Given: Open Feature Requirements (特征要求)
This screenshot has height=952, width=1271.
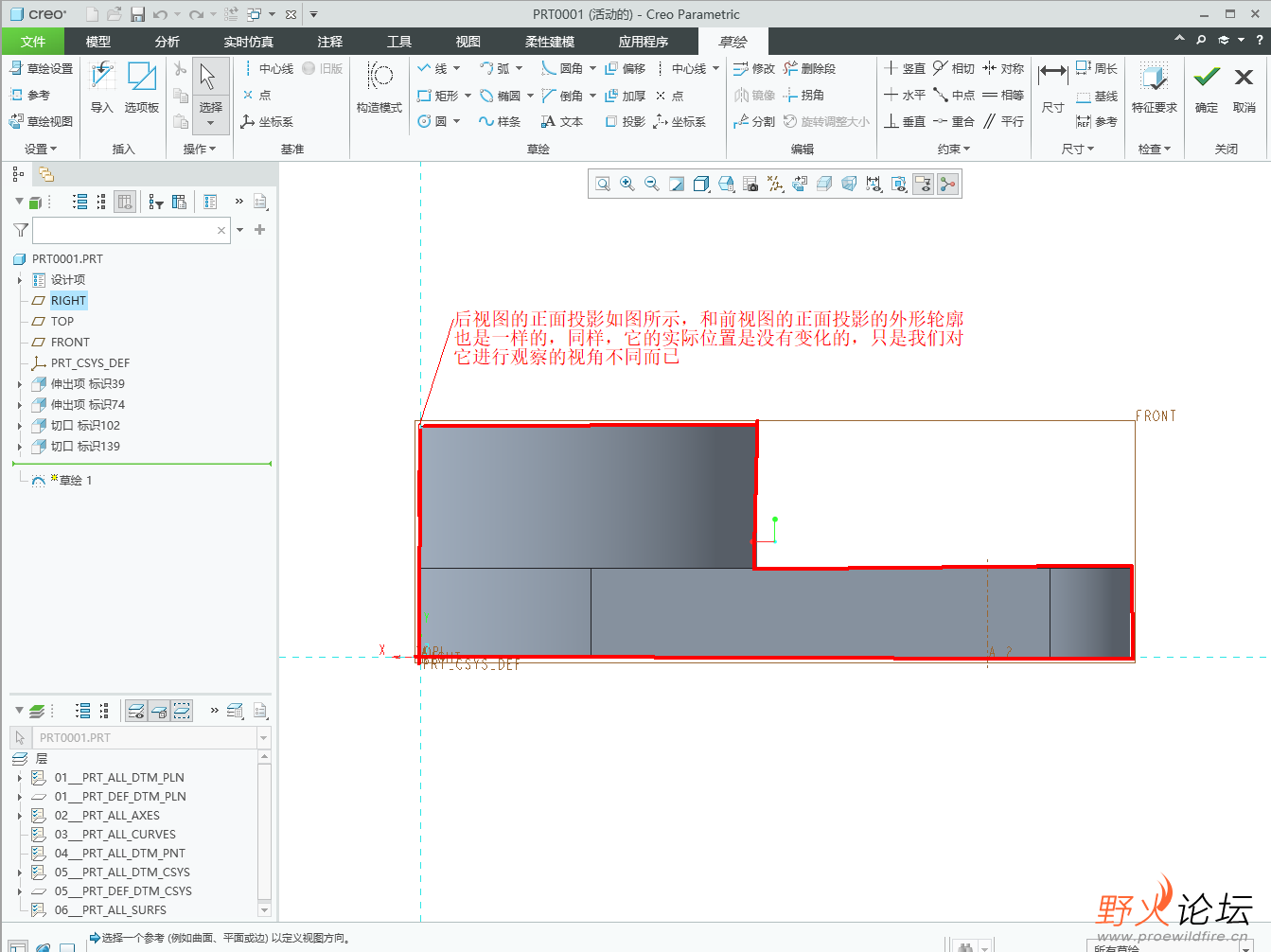Looking at the screenshot, I should pos(1154,87).
